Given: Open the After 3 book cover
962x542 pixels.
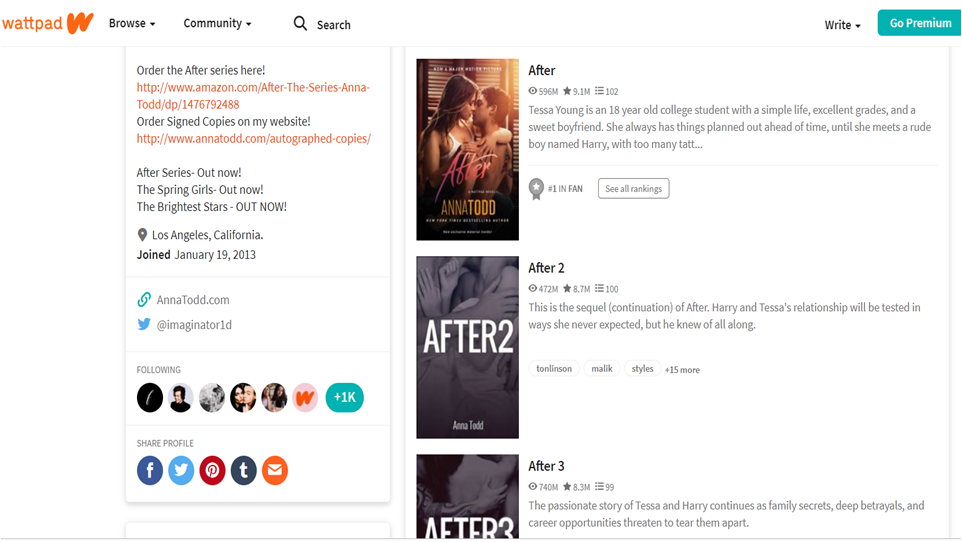Looking at the screenshot, I should (468, 496).
